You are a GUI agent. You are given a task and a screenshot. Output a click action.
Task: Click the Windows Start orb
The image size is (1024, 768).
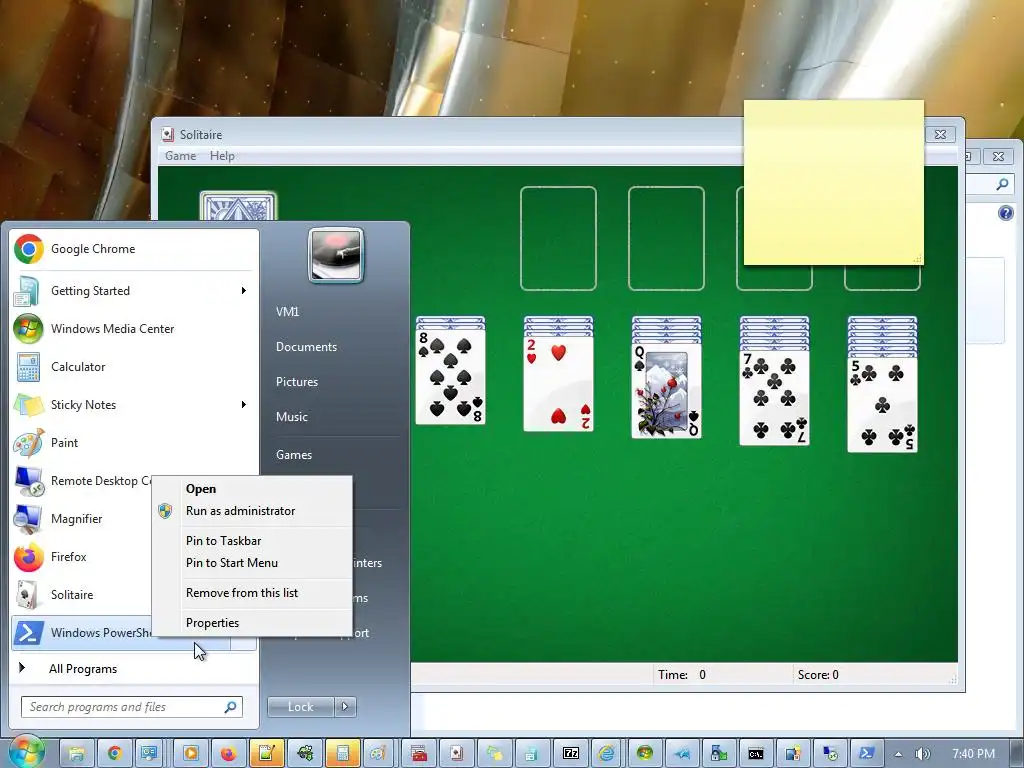(x=26, y=751)
